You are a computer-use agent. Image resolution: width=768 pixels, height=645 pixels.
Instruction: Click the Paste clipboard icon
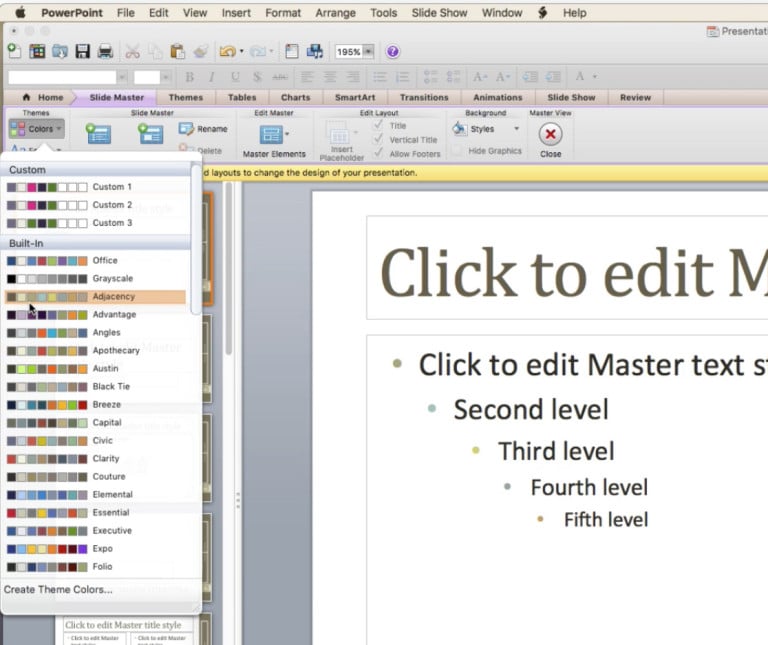(x=177, y=51)
